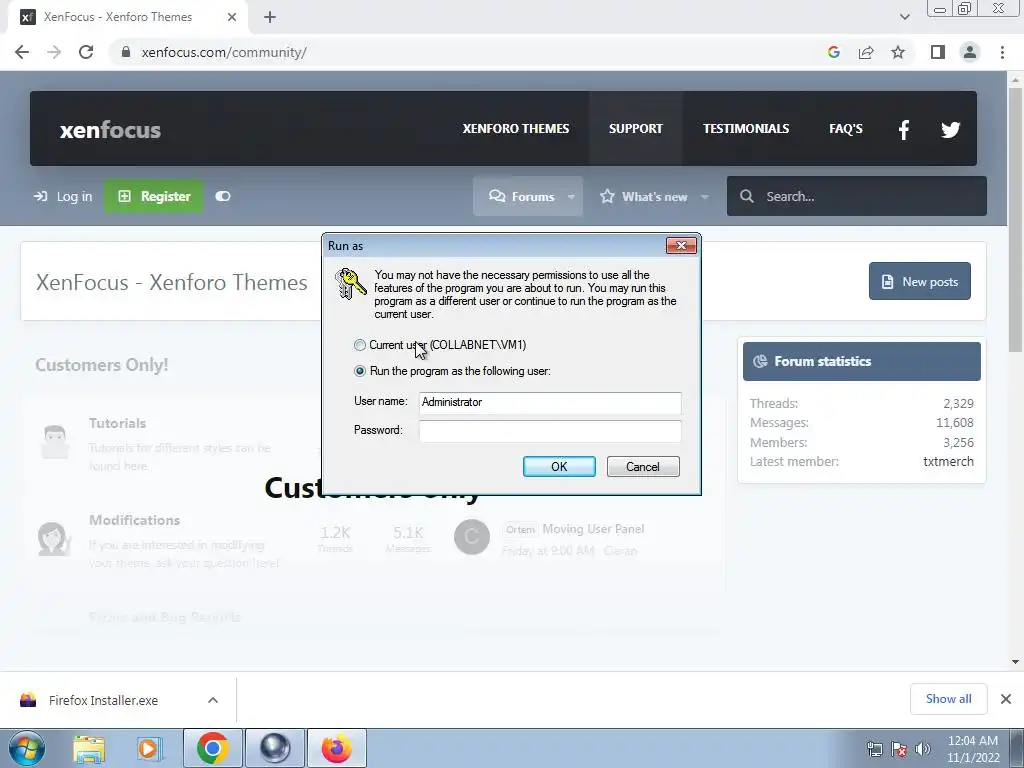
Task: Click the Chrome profile avatar
Action: click(x=970, y=52)
